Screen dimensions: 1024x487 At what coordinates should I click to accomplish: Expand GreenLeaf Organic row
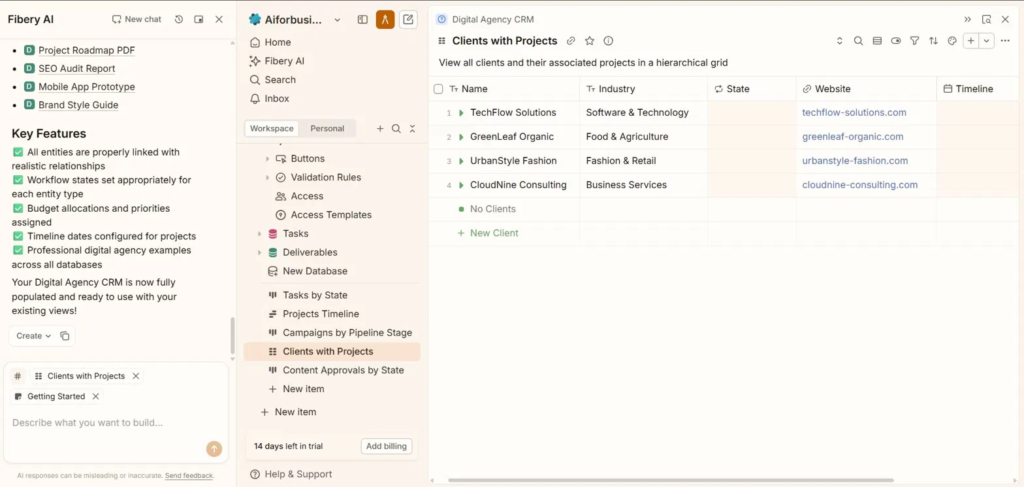pyautogui.click(x=461, y=137)
